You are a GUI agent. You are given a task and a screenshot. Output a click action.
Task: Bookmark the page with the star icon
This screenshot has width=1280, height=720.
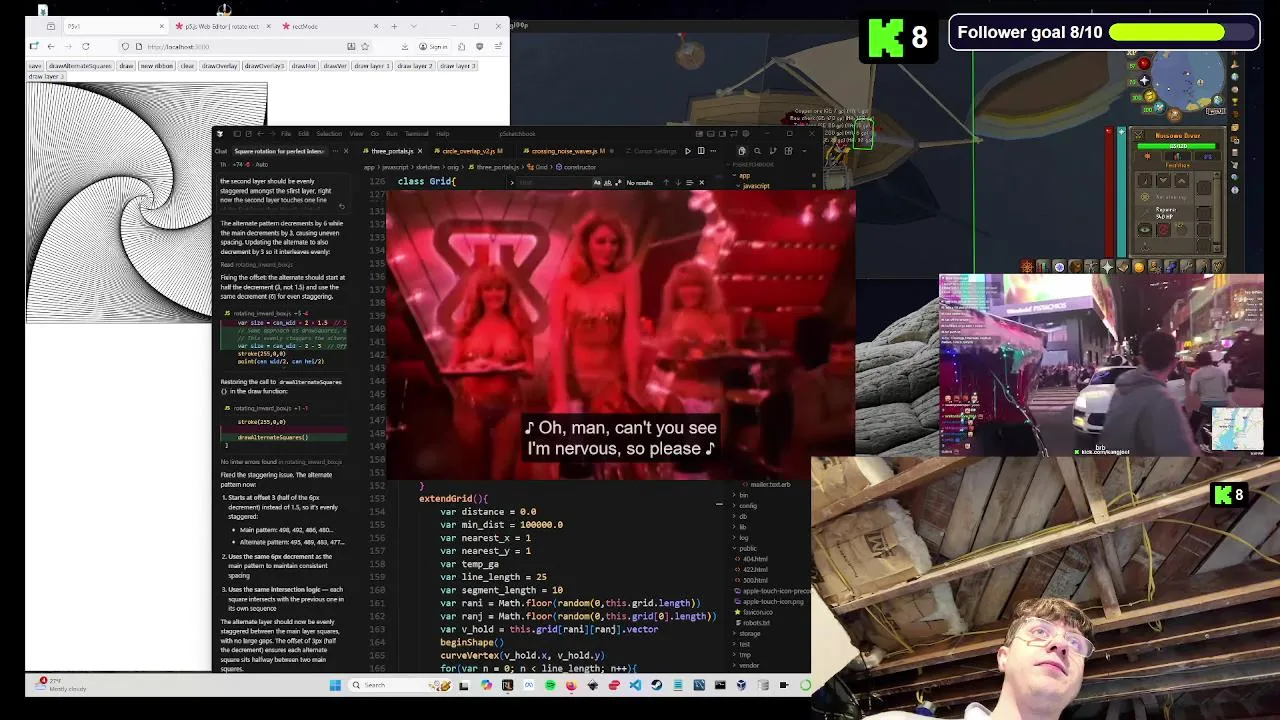click(364, 47)
